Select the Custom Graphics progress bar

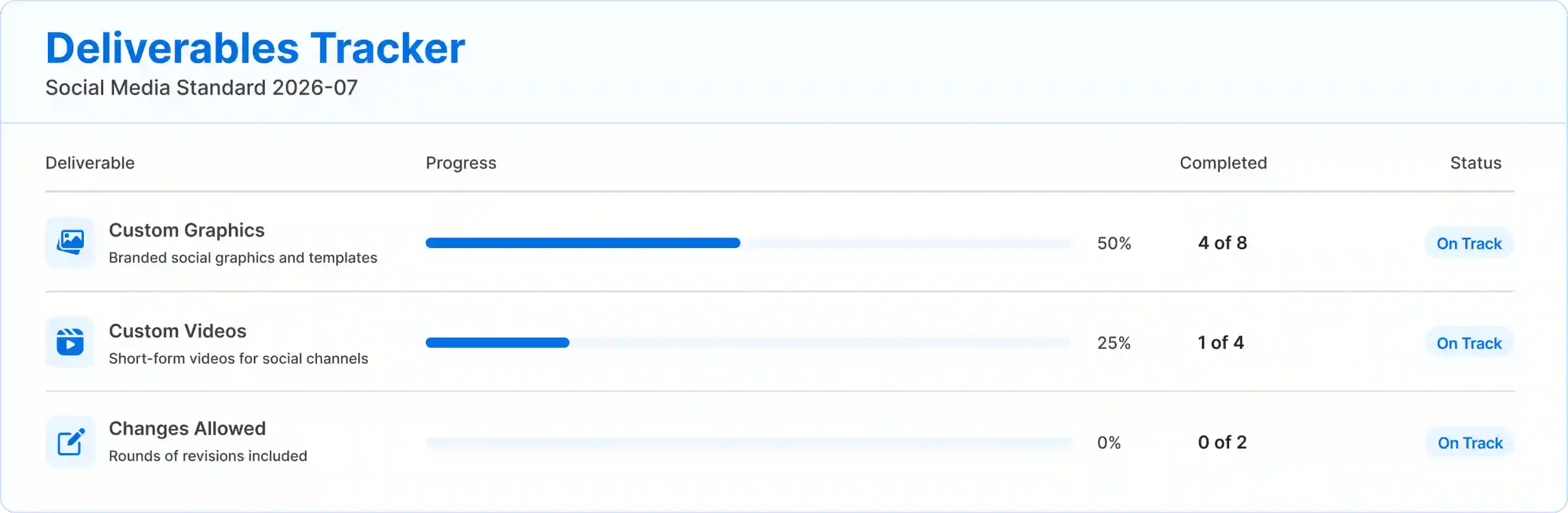pyautogui.click(x=748, y=243)
